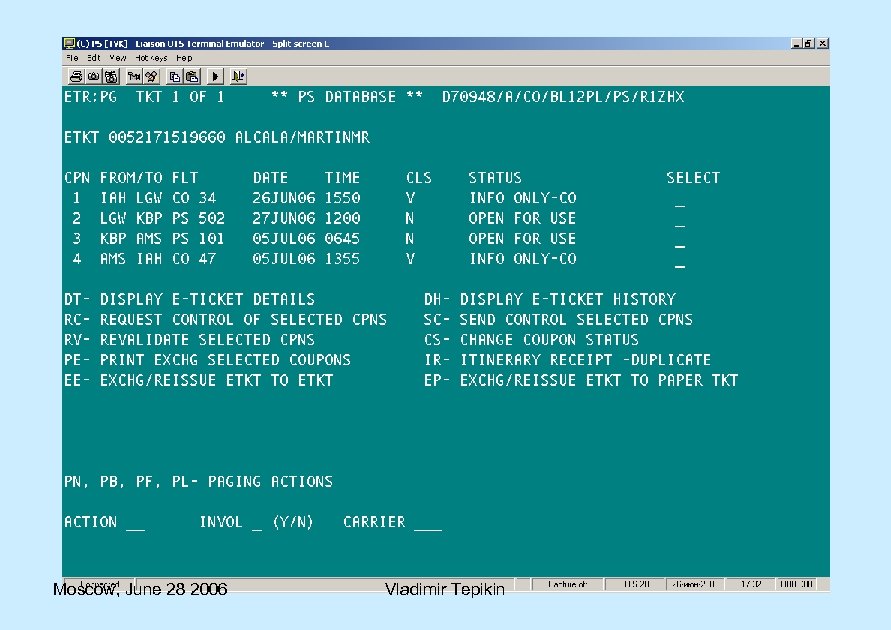Click the ETR:PG text
891x630 pixels.
click(90, 97)
